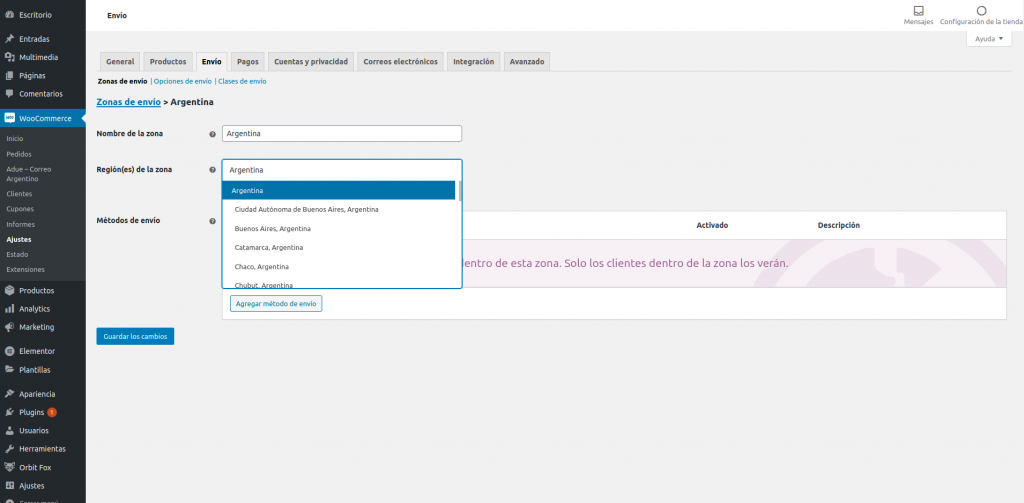Click the Descripción column header

[839, 225]
